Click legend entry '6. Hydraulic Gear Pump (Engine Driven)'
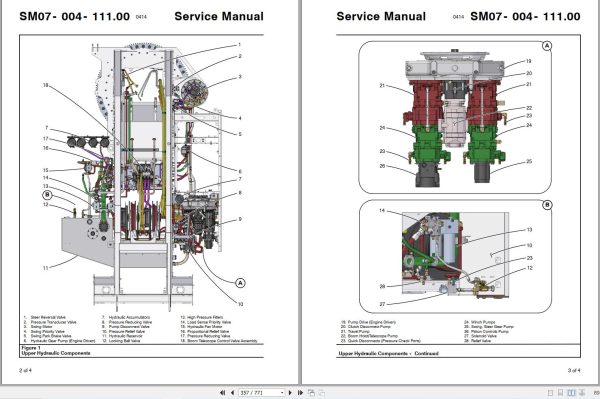This screenshot has height=399, width=600. coord(59,341)
